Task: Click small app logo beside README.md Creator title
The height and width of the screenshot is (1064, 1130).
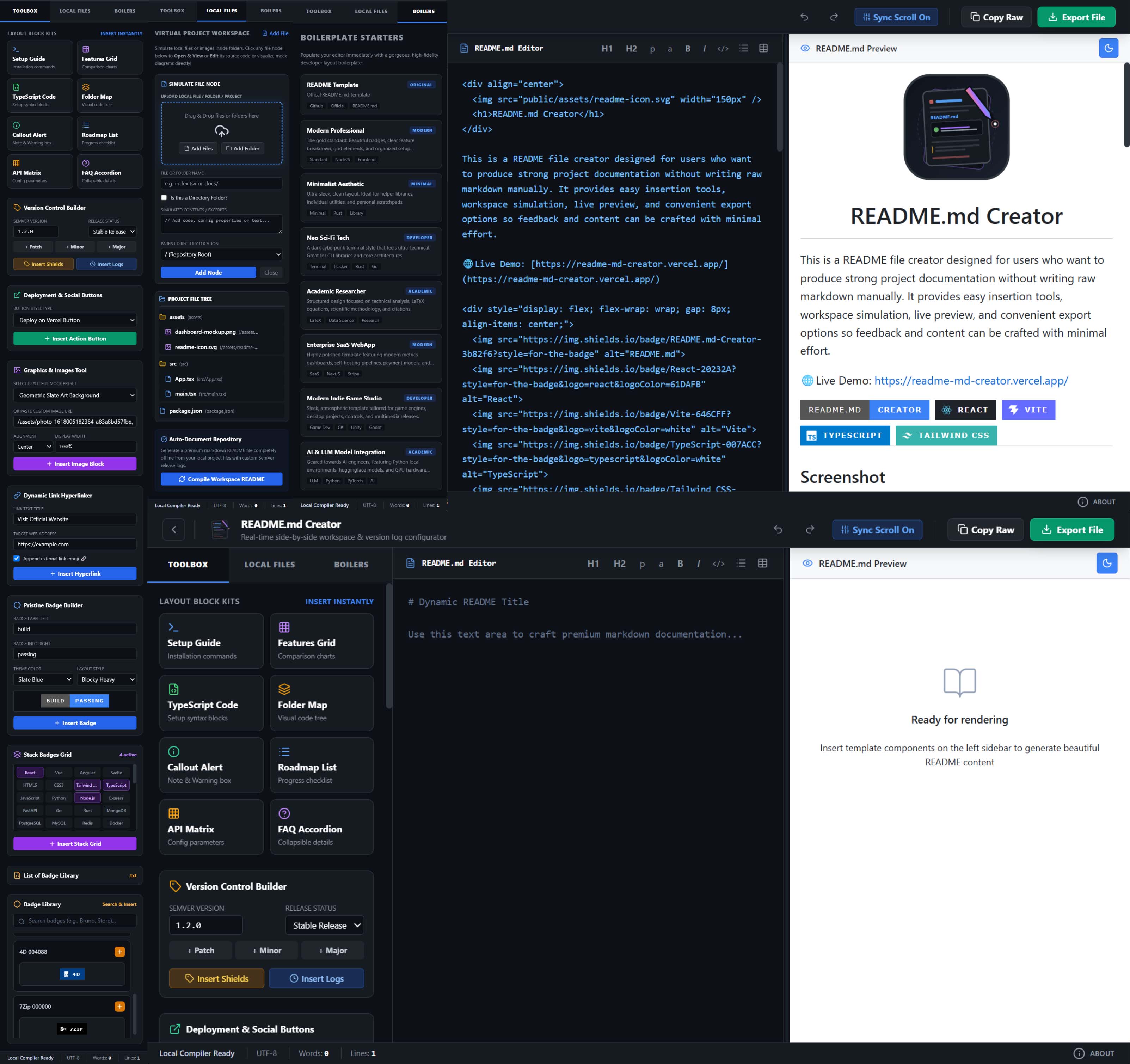Action: [x=220, y=530]
